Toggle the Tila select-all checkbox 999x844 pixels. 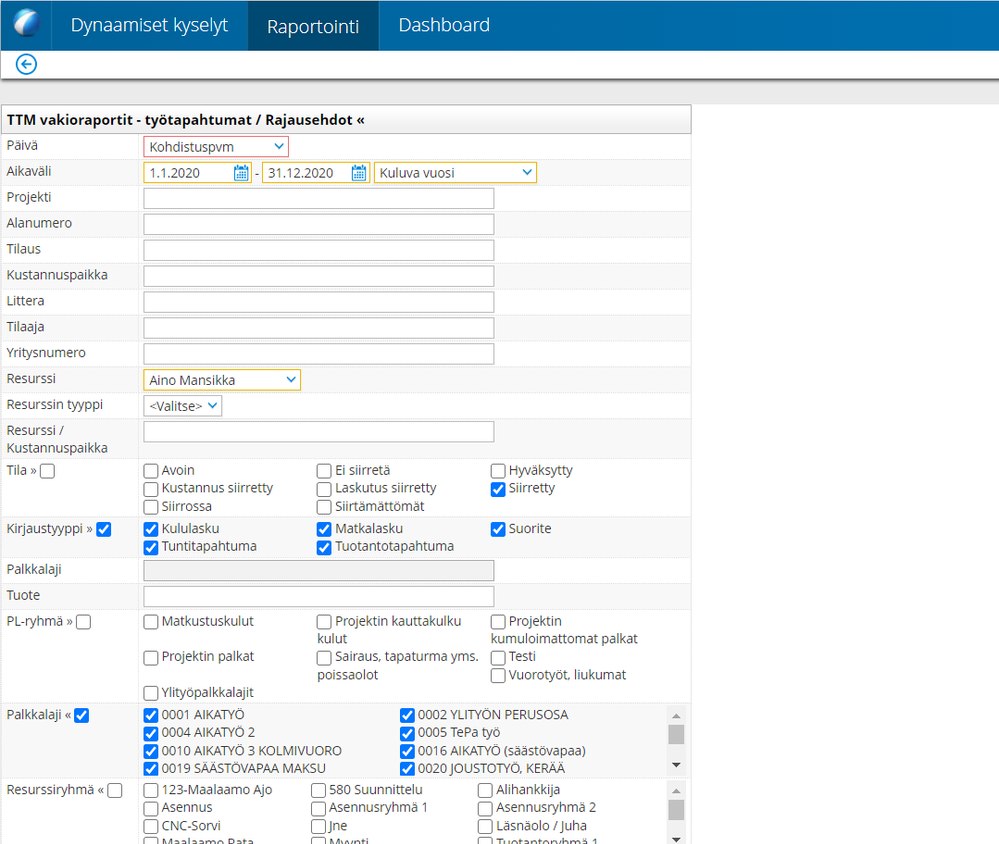pyautogui.click(x=47, y=471)
